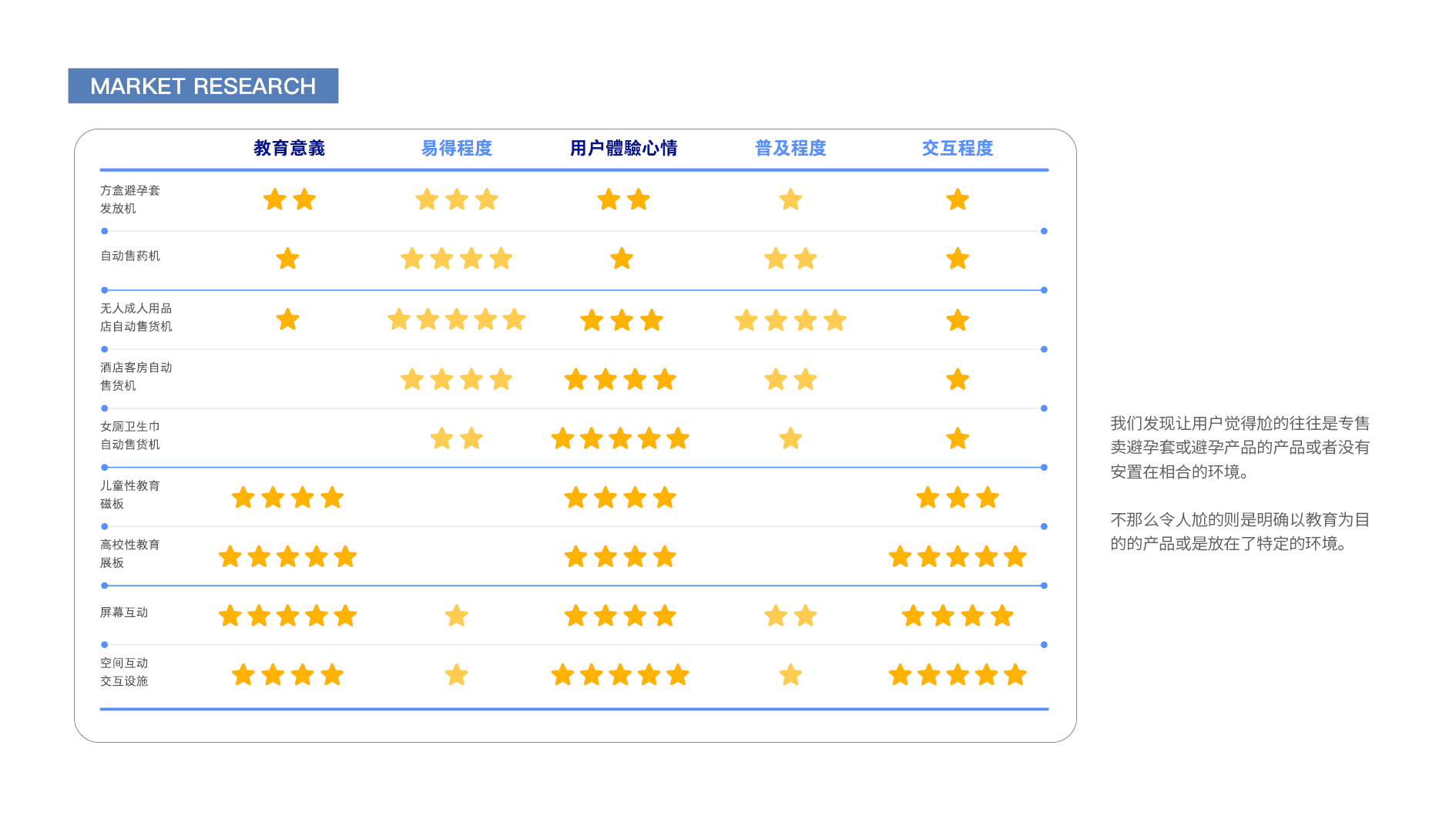Click the MARKET RESEARCH title banner
This screenshot has width=1456, height=819.
tap(203, 86)
